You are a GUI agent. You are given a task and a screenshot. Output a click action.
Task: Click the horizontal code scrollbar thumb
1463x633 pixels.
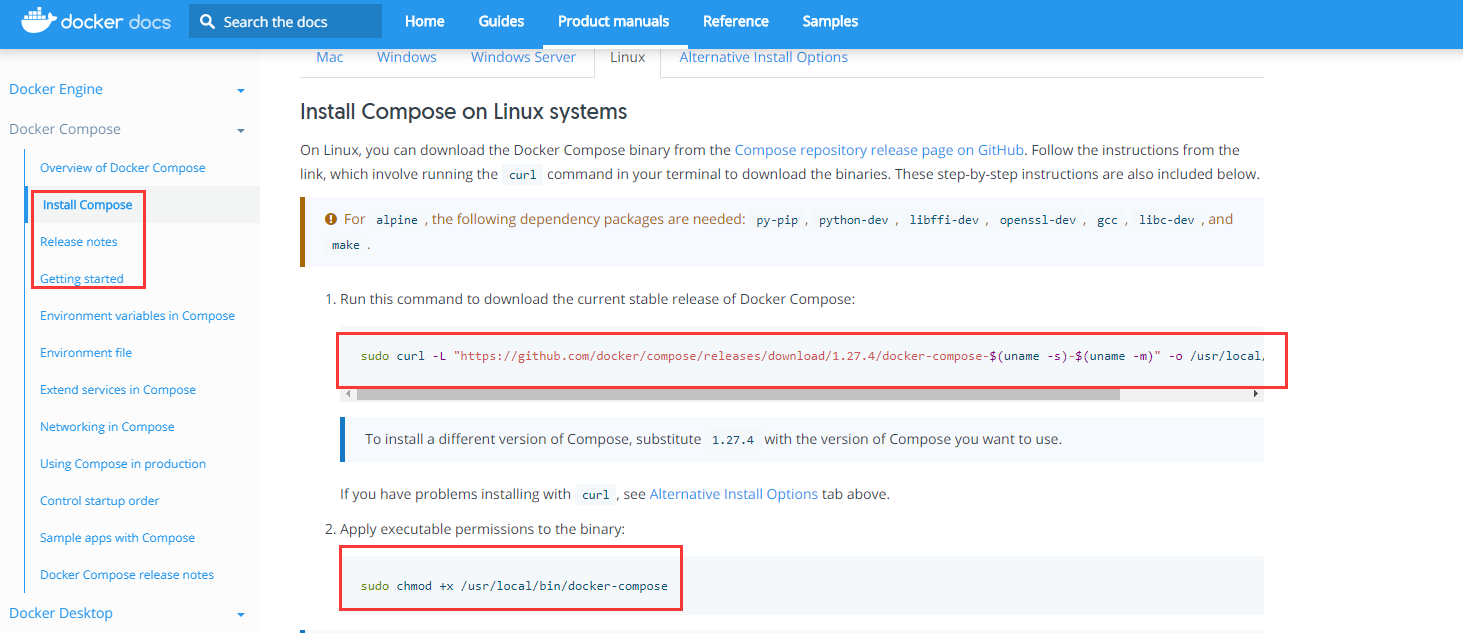[x=738, y=394]
